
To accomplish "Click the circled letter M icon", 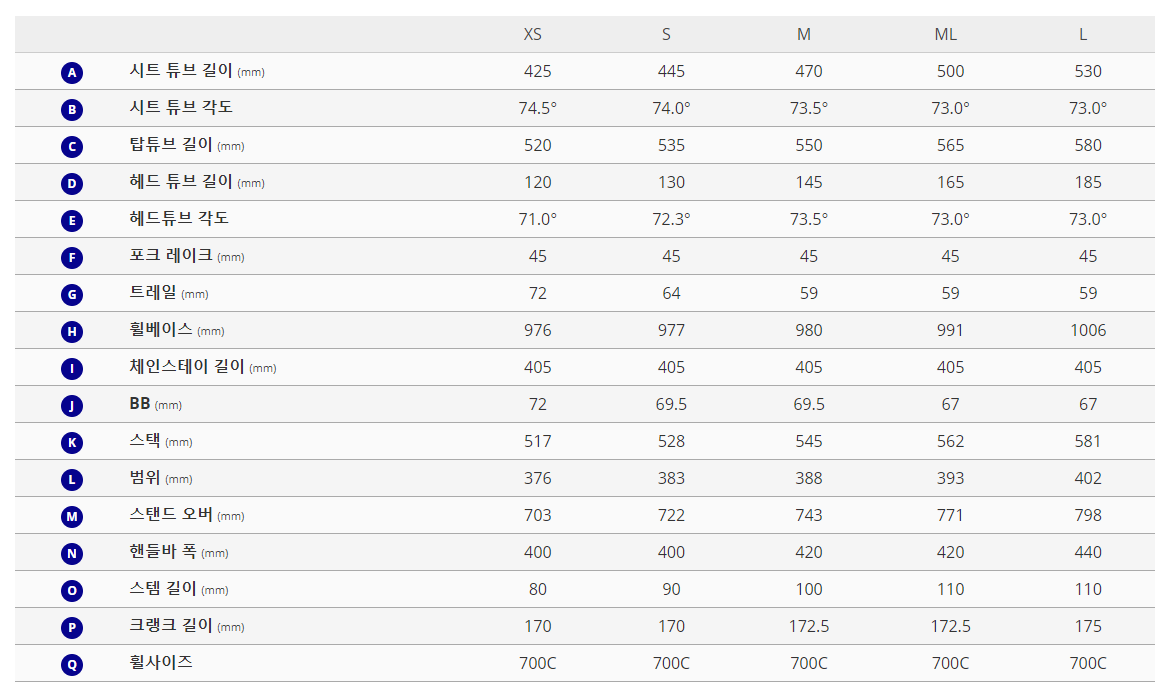I will click(x=72, y=517).
